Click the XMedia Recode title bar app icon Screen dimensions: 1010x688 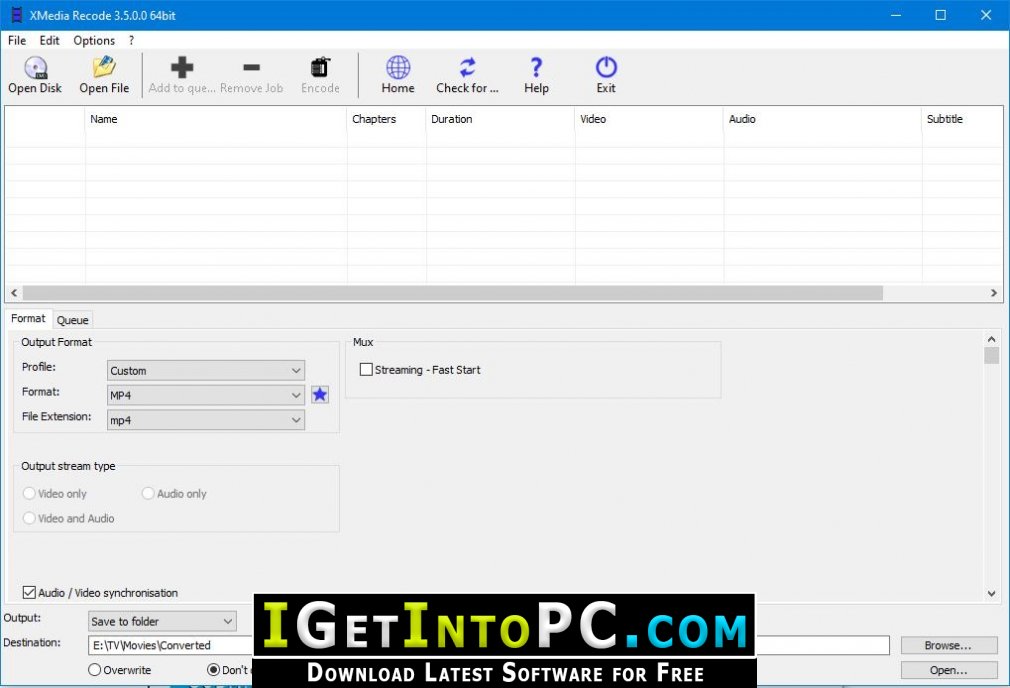tap(17, 15)
